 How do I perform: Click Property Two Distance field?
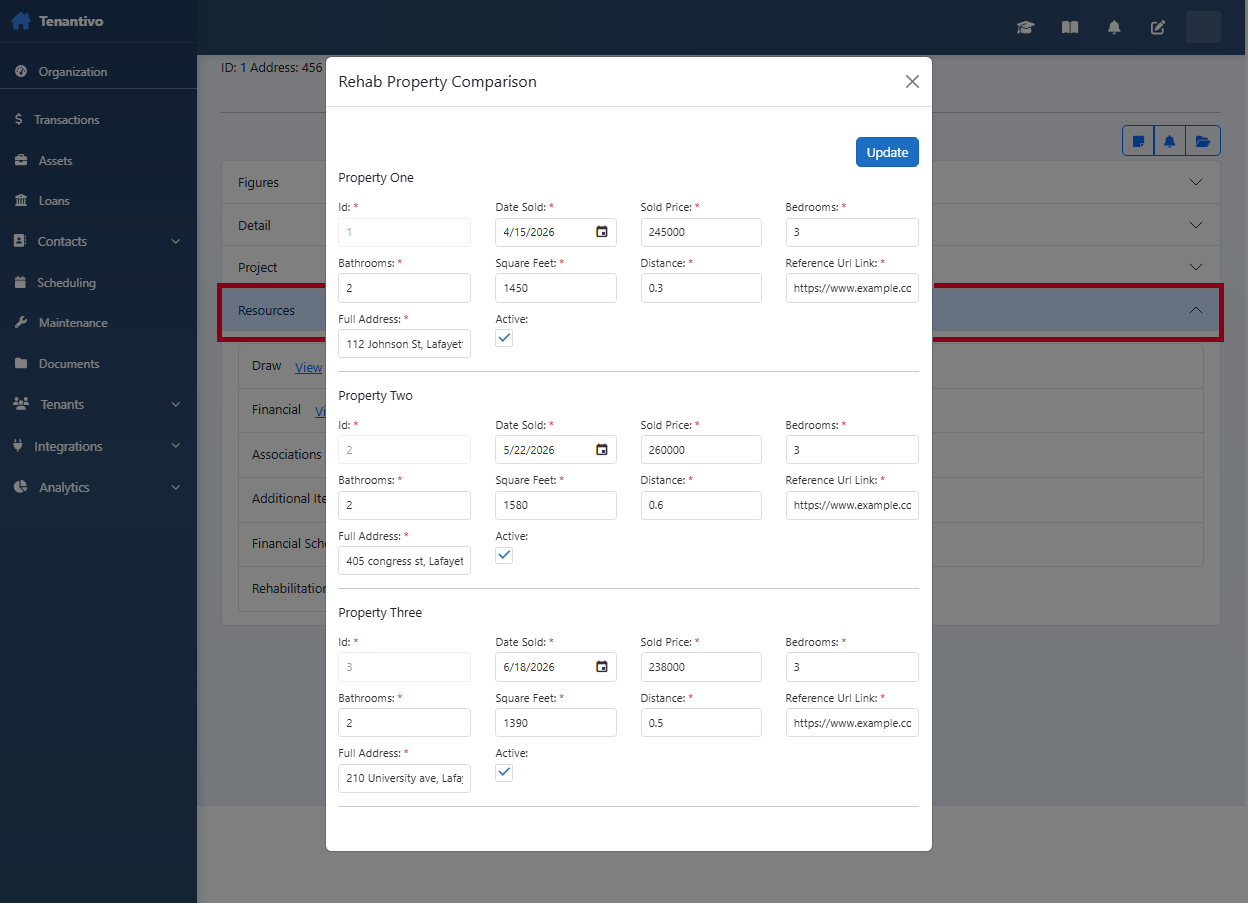[701, 505]
